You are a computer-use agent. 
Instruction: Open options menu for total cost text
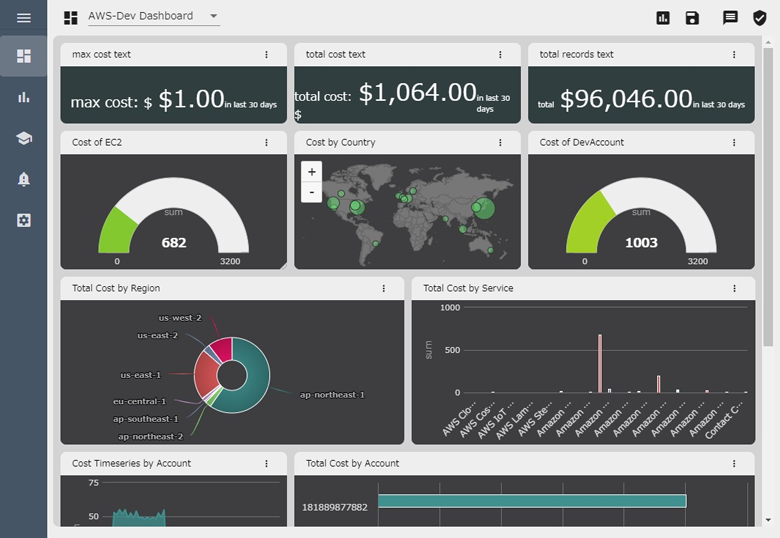[x=500, y=55]
